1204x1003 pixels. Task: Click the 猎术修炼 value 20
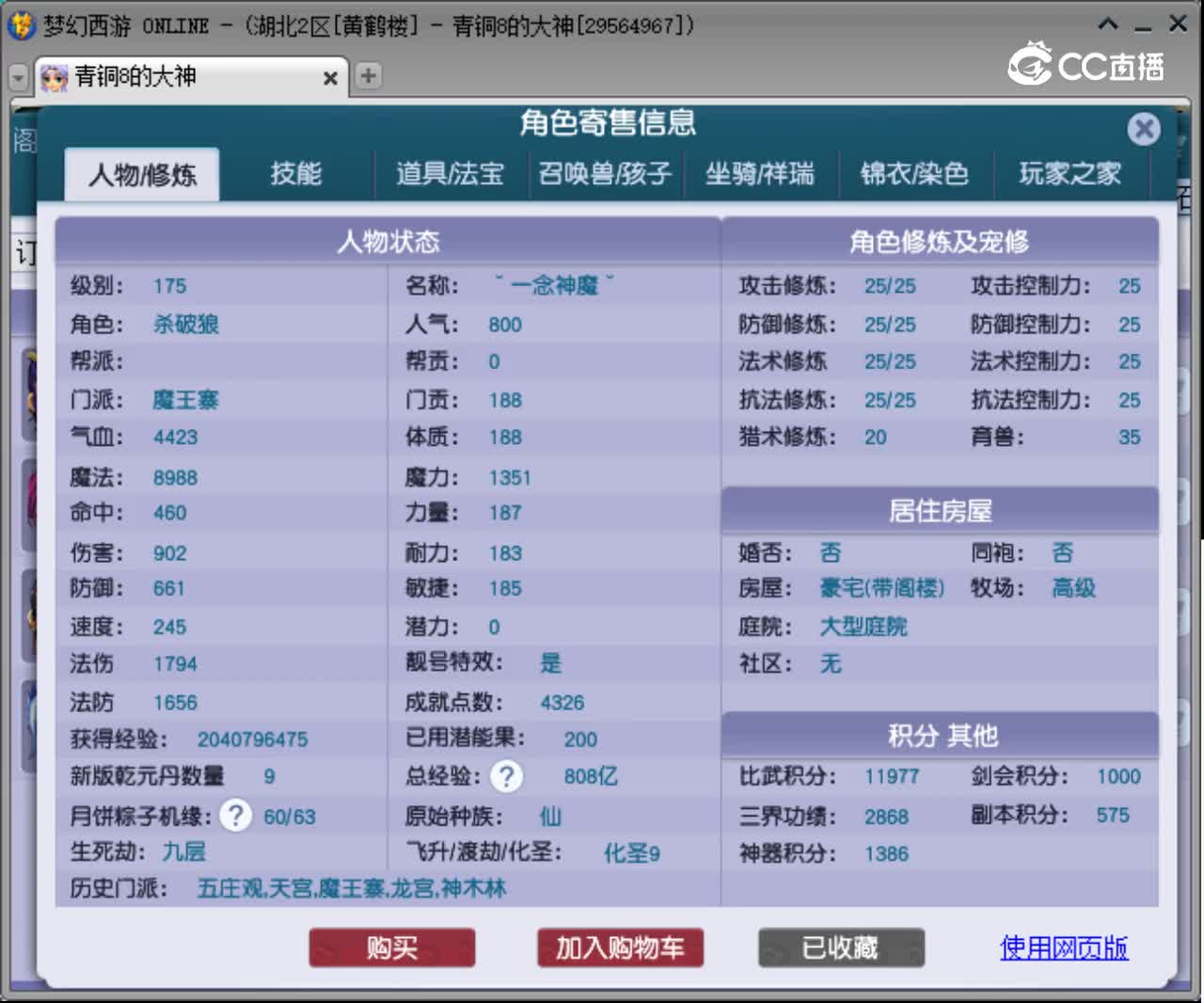pyautogui.click(x=876, y=438)
